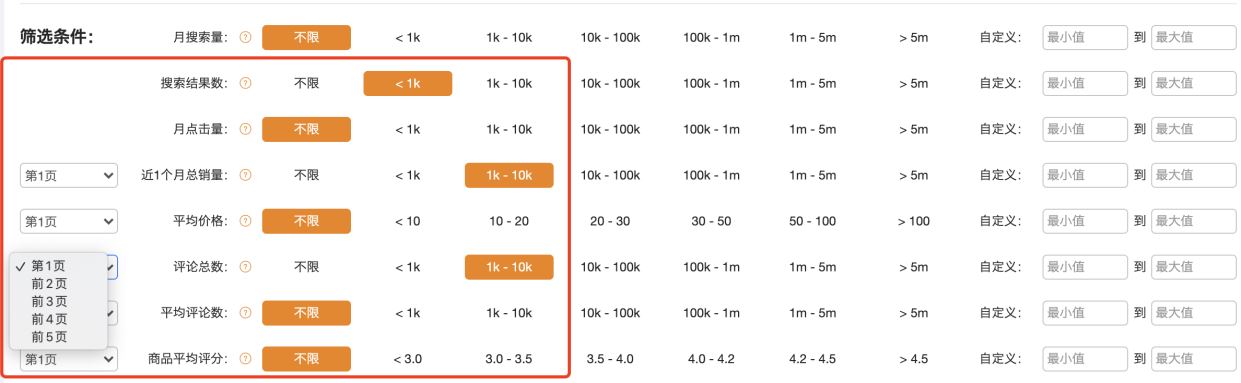
Task: Click help icon beside 近1个月总销量
Action: [246, 175]
